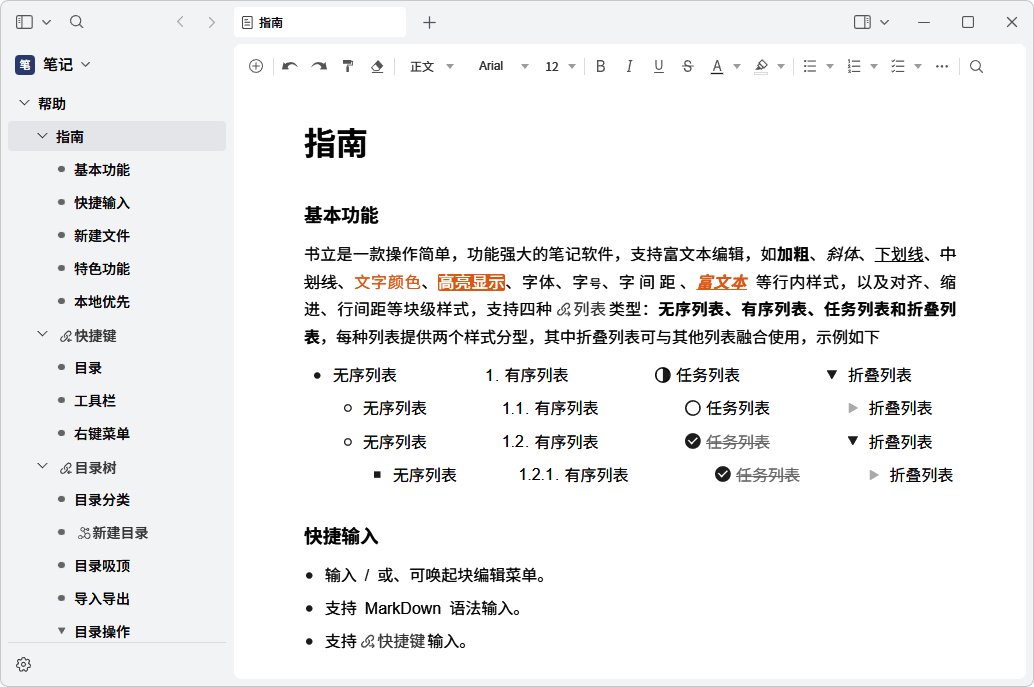Insert an unordered bullet list

pos(810,66)
